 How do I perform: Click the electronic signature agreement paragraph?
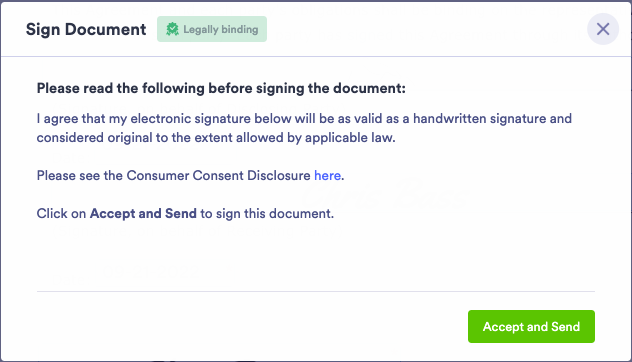coord(304,128)
